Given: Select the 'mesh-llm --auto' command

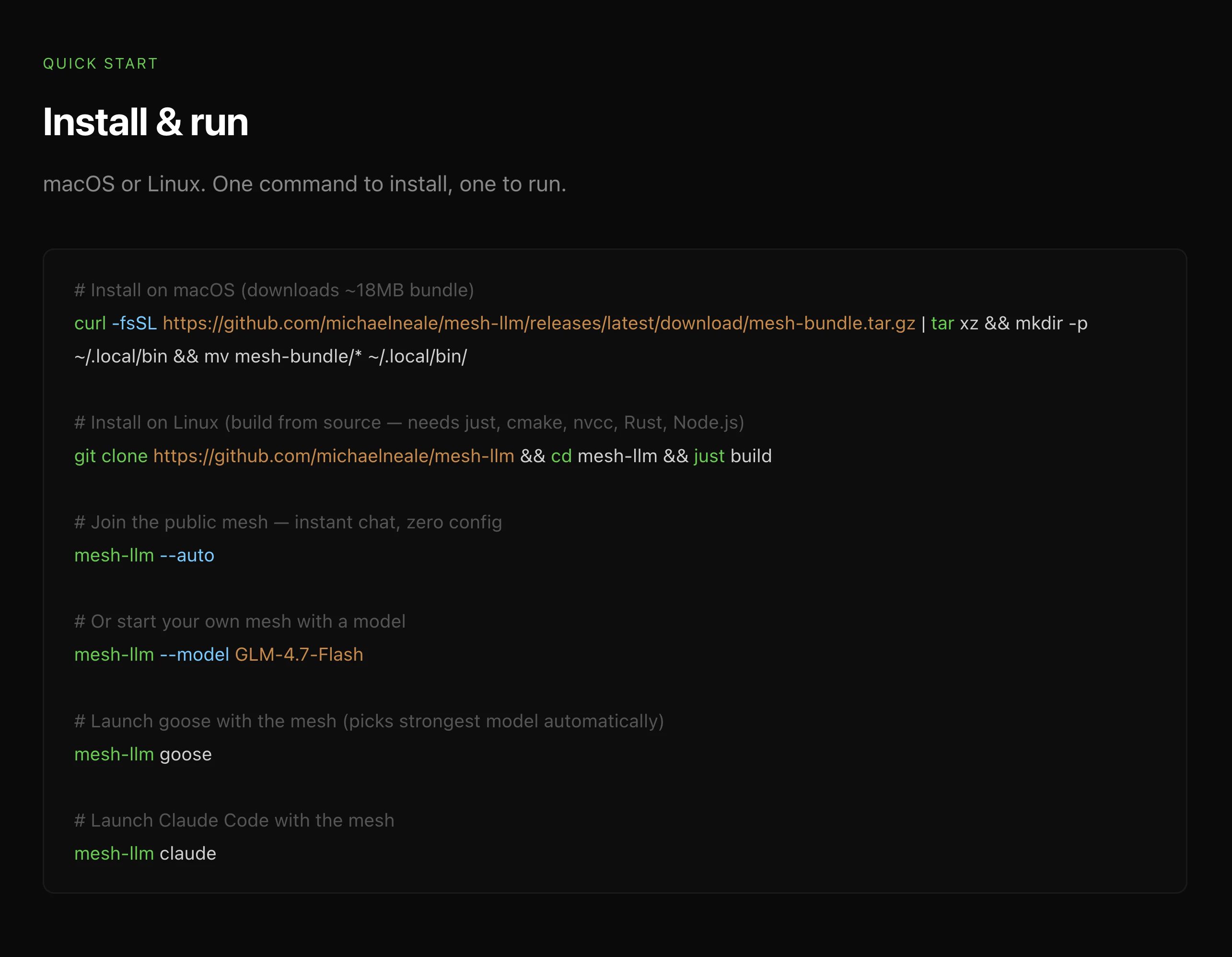Looking at the screenshot, I should tap(144, 555).
